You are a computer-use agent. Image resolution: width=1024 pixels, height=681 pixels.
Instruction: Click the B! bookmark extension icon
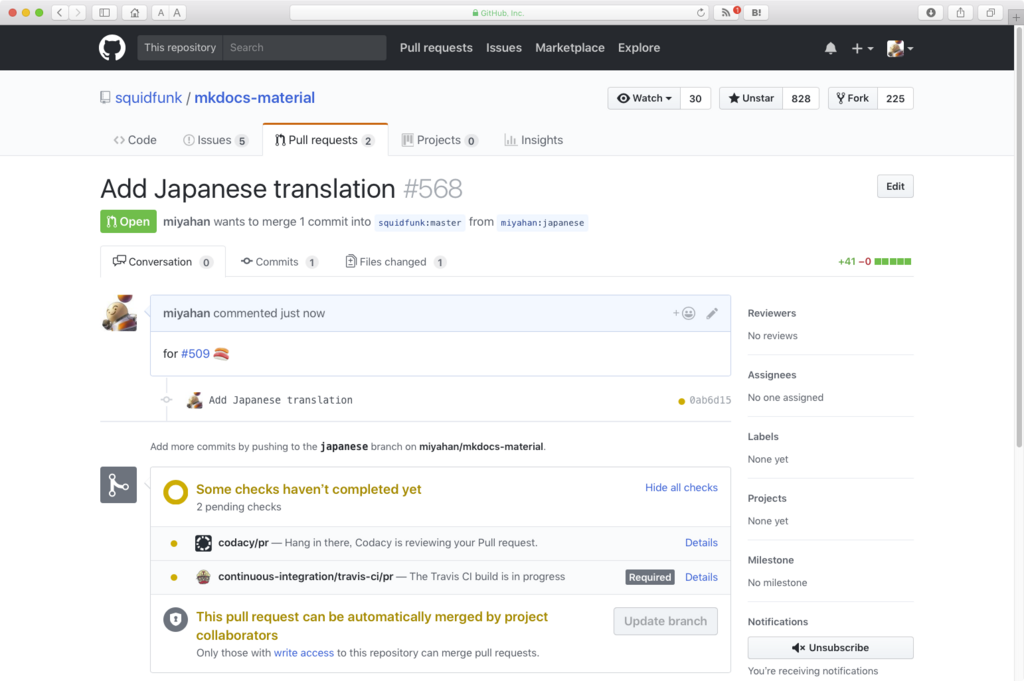point(756,12)
